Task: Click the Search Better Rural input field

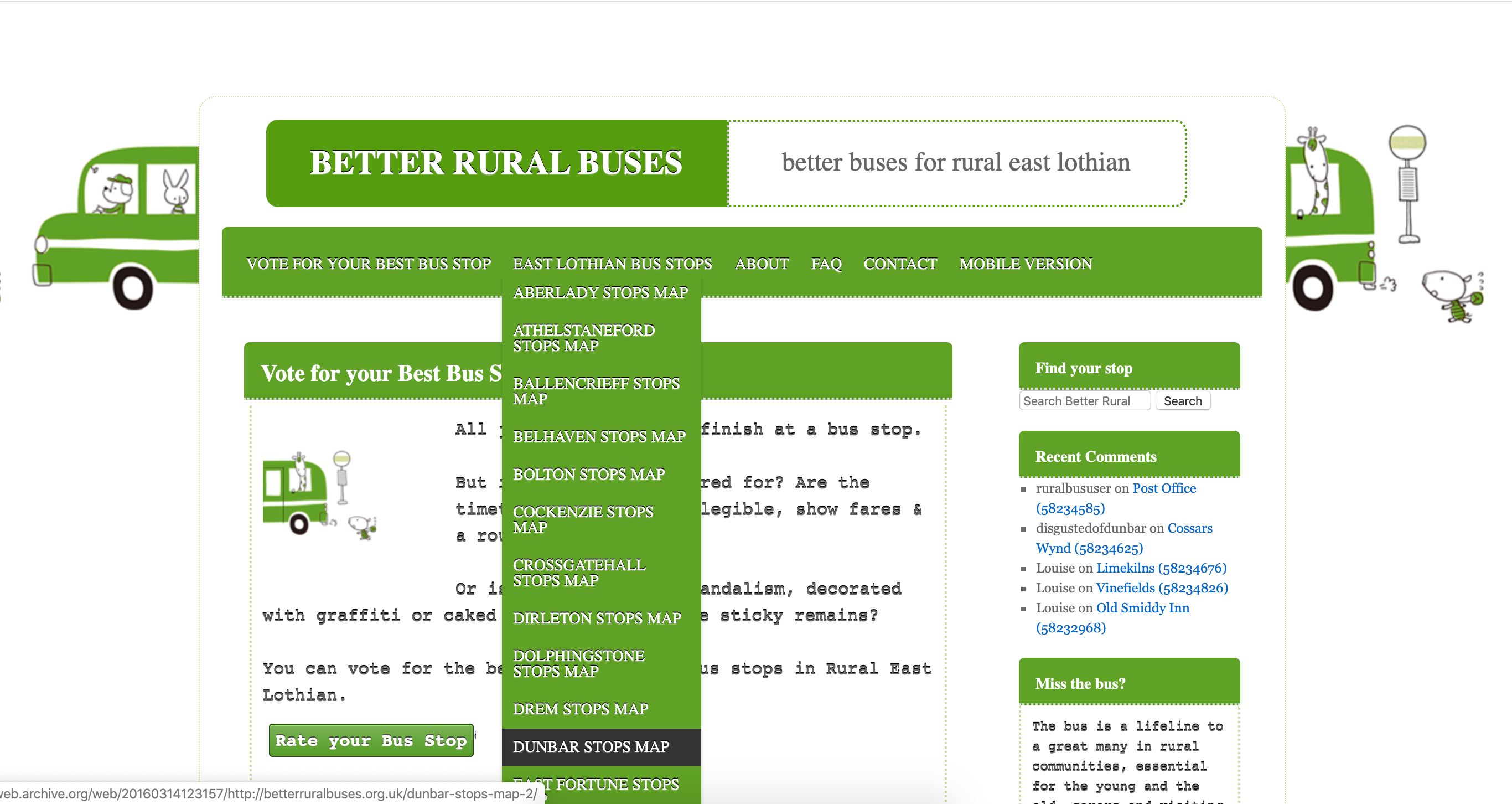Action: pos(1084,401)
